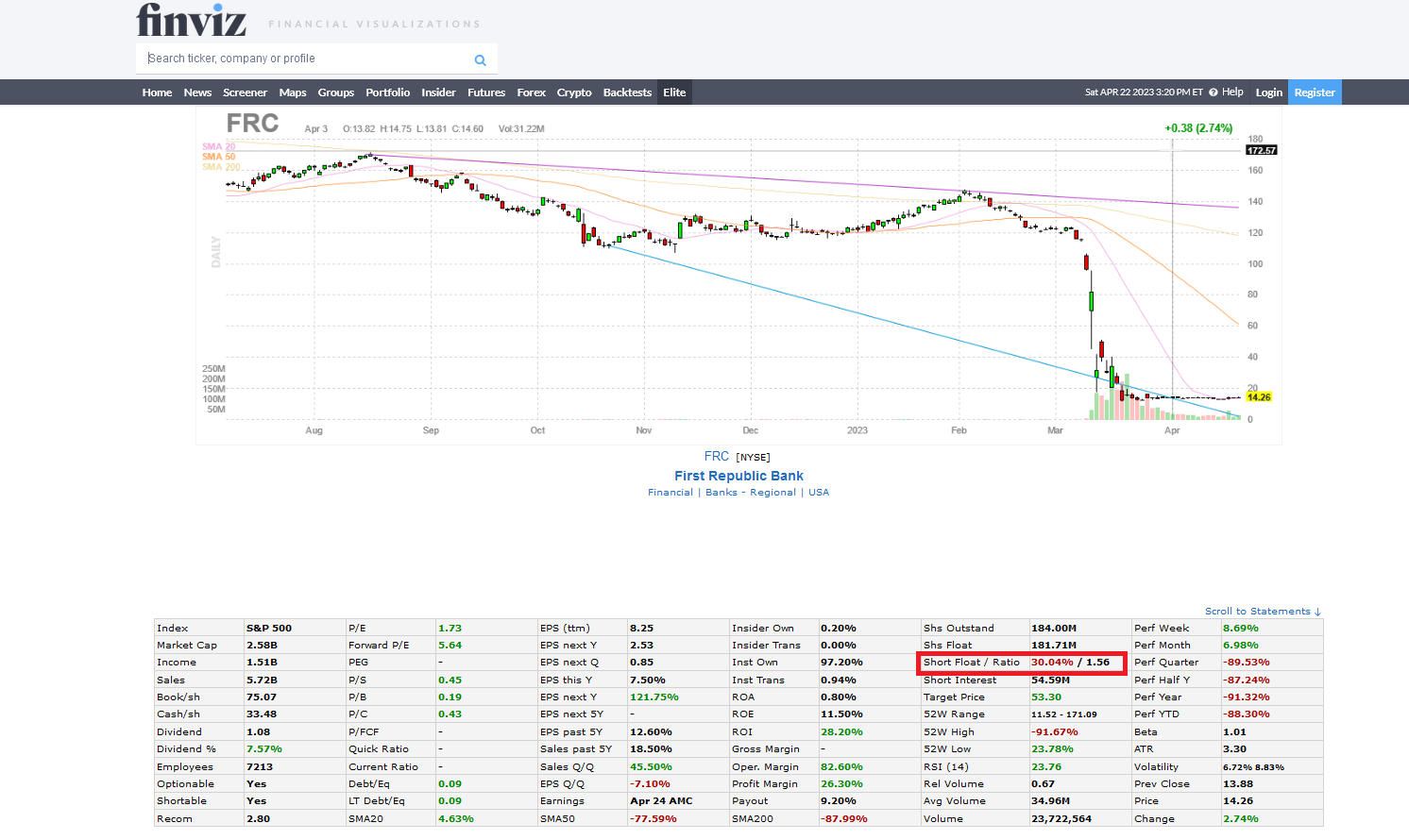Click the Volume value 23,722,564

point(1061,819)
